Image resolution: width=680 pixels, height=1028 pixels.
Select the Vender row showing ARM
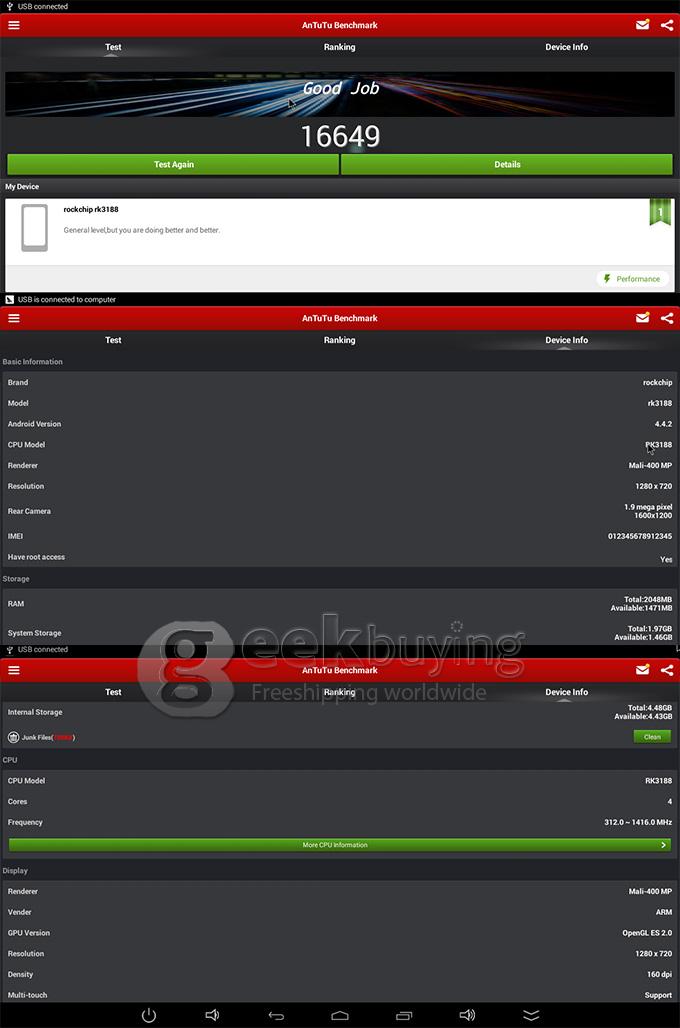(340, 913)
